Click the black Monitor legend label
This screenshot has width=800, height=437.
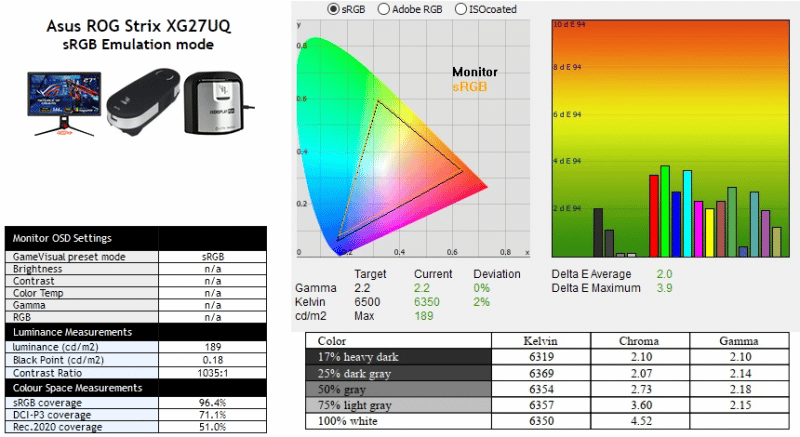pyautogui.click(x=474, y=72)
